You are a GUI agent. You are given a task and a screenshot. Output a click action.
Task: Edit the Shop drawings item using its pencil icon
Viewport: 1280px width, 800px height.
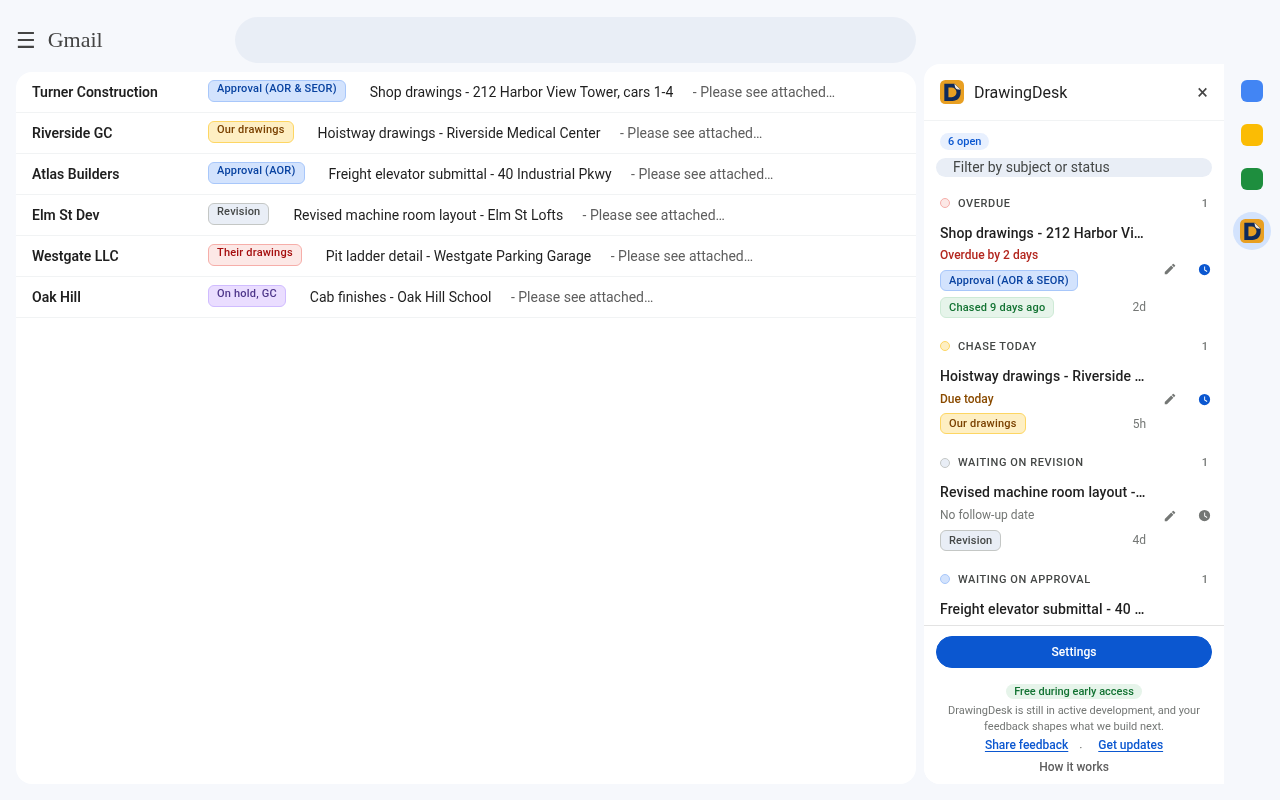[x=1170, y=269]
